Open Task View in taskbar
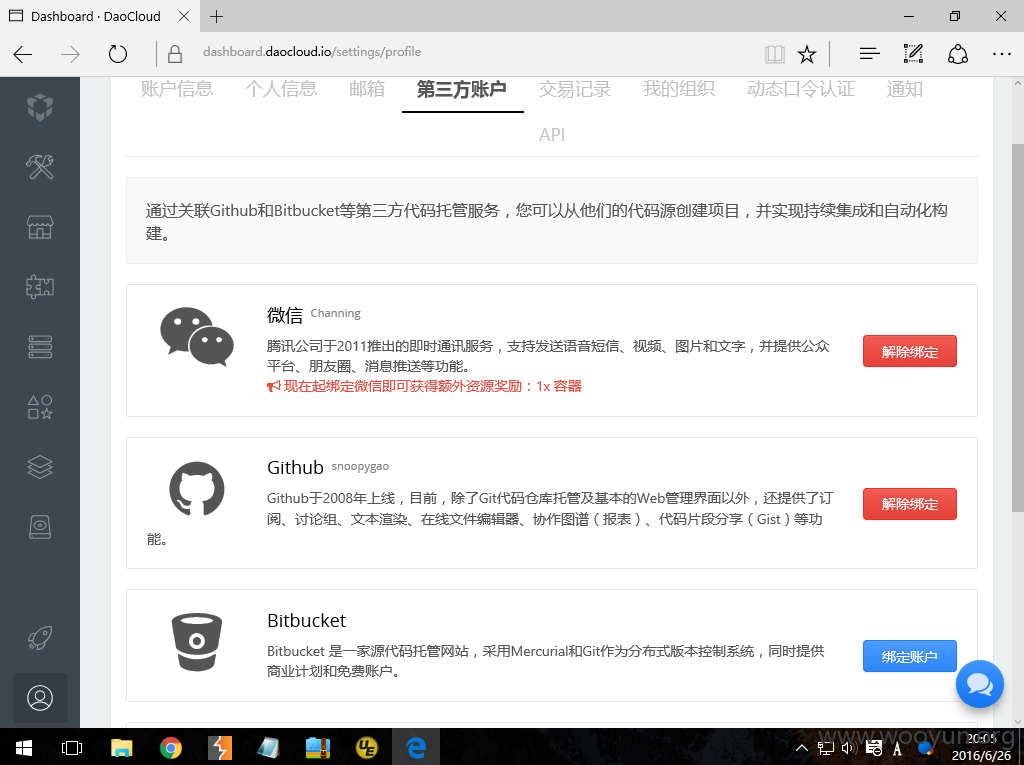 [x=72, y=748]
